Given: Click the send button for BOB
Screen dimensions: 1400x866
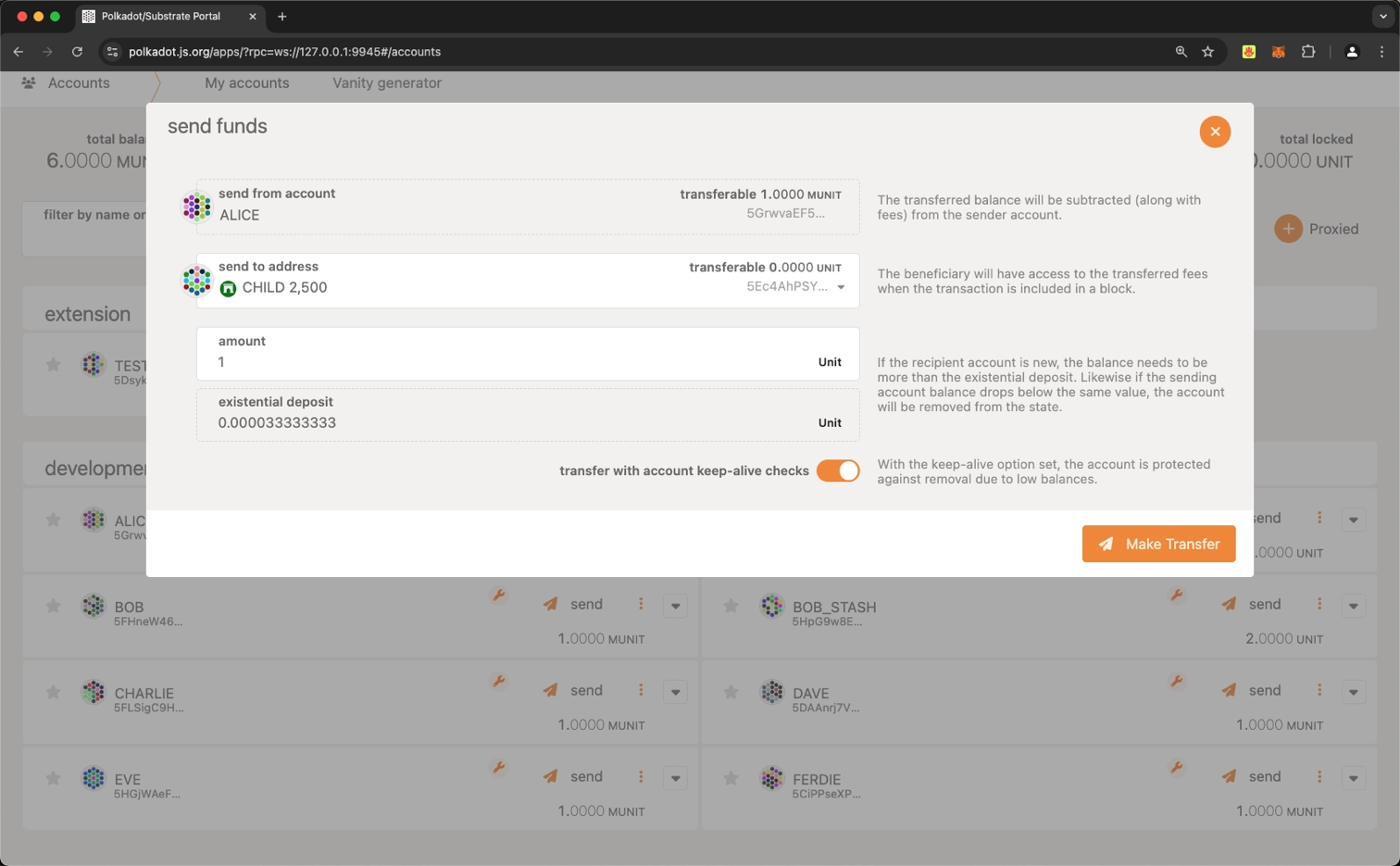Looking at the screenshot, I should click(573, 605).
